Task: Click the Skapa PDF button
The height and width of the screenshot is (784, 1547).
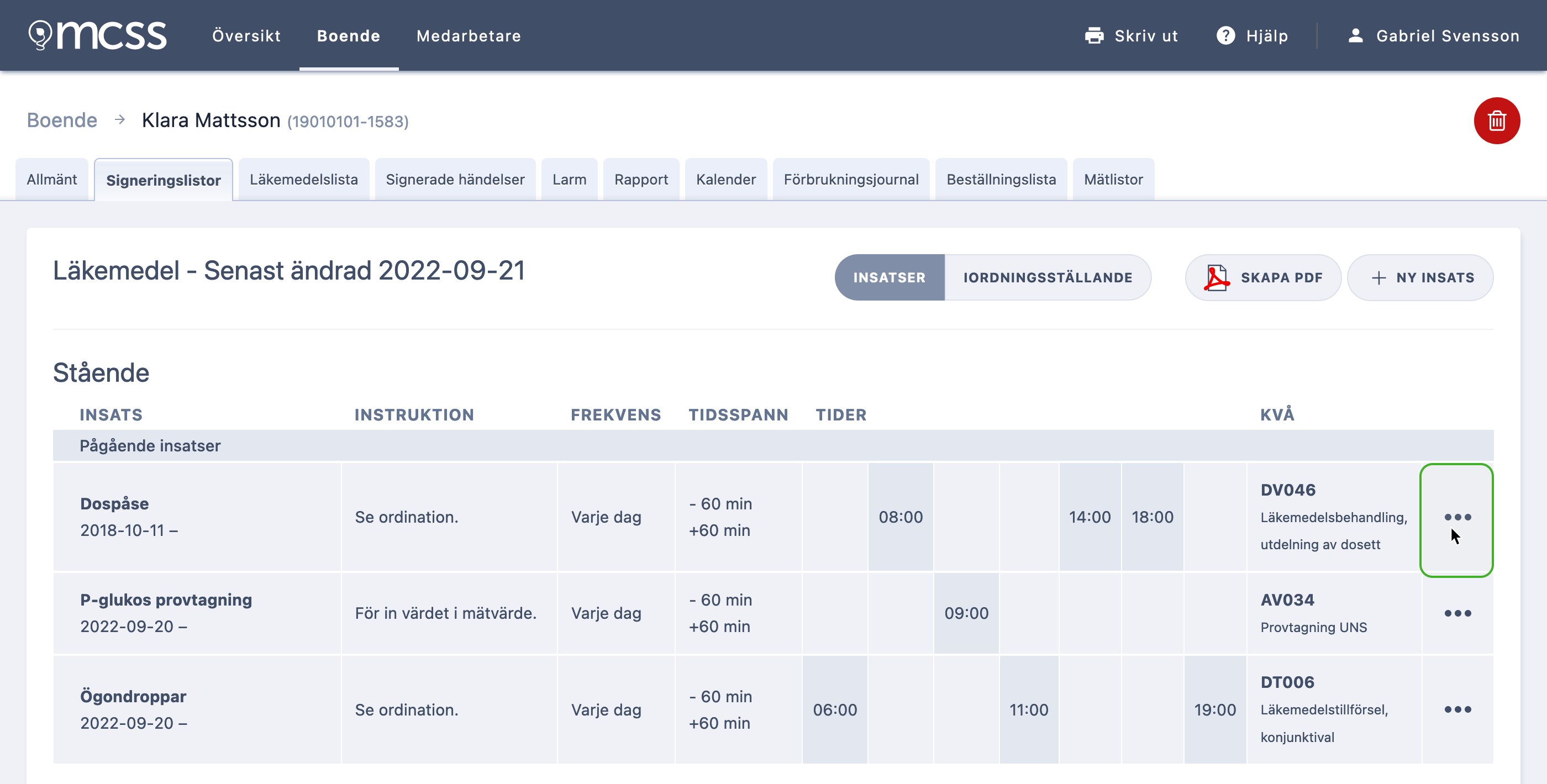Action: (x=1263, y=277)
